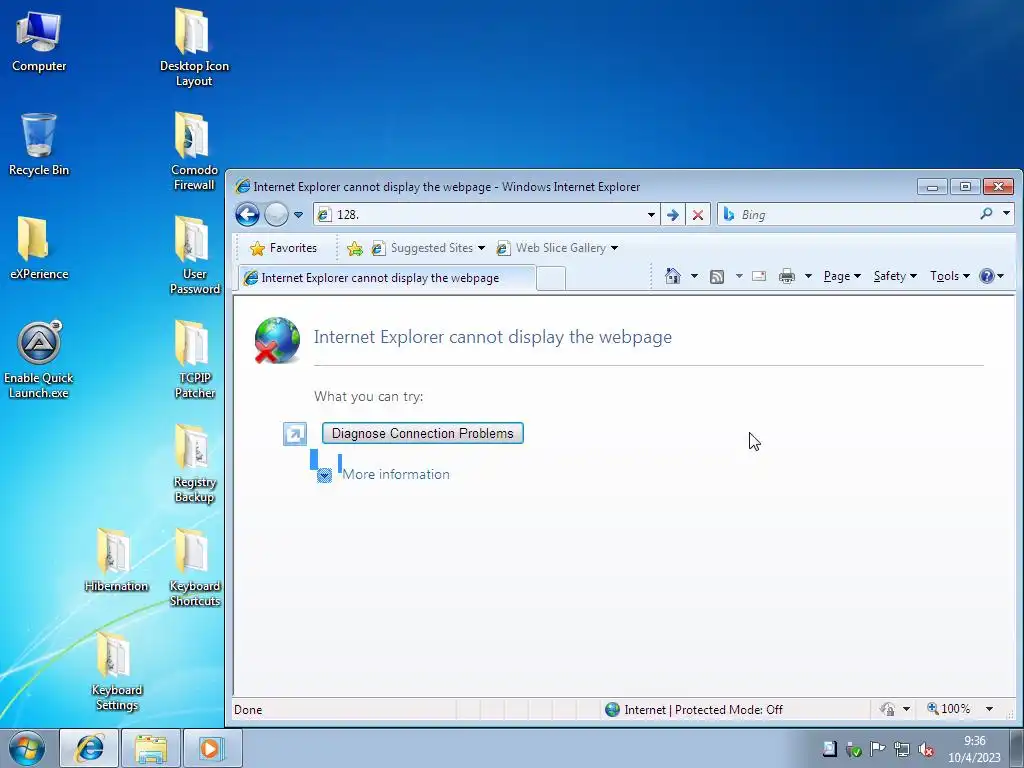Open a new tab with blank tab button
Screen dimensions: 1024x768
point(551,279)
